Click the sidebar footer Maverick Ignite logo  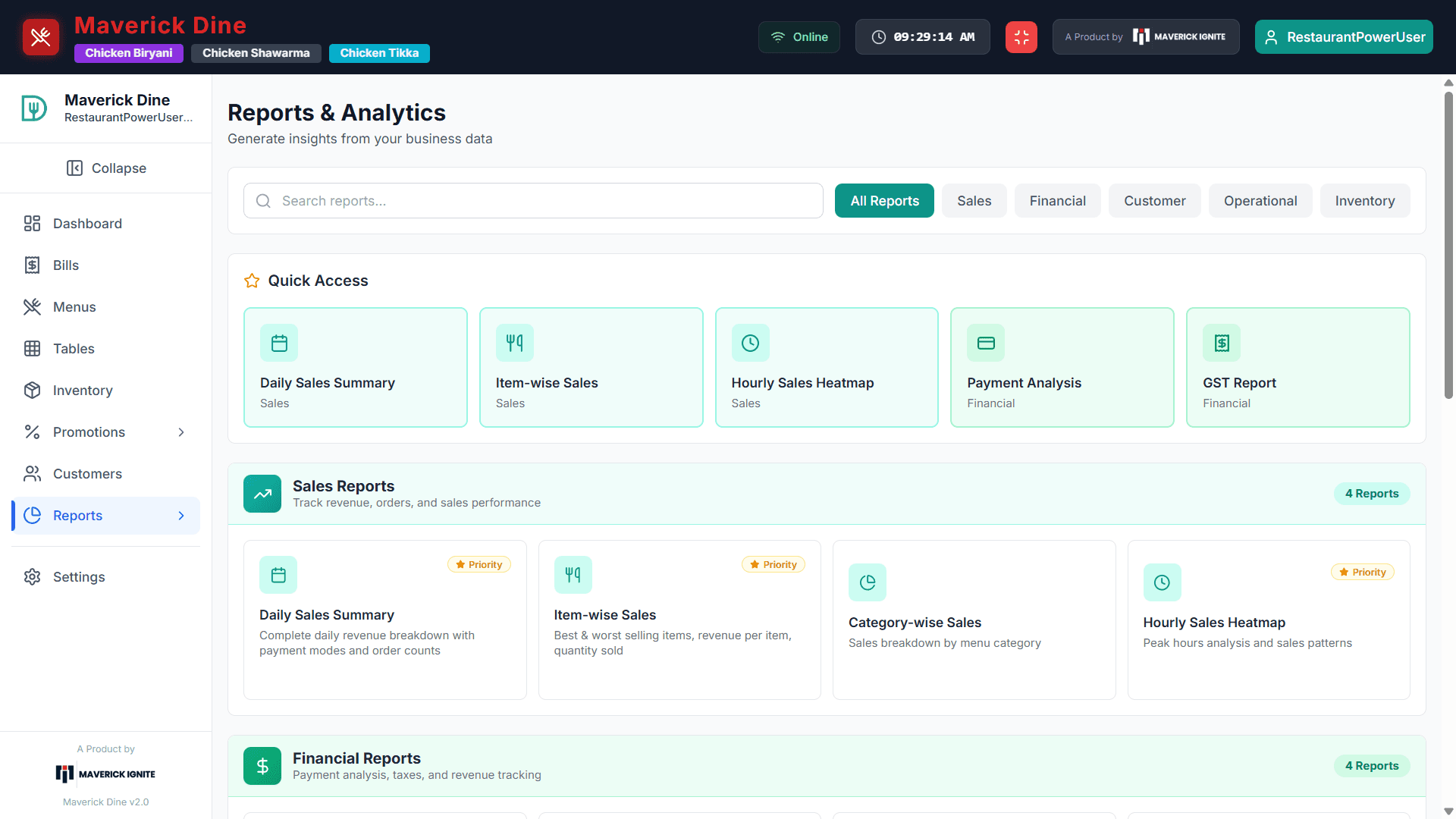pos(105,773)
